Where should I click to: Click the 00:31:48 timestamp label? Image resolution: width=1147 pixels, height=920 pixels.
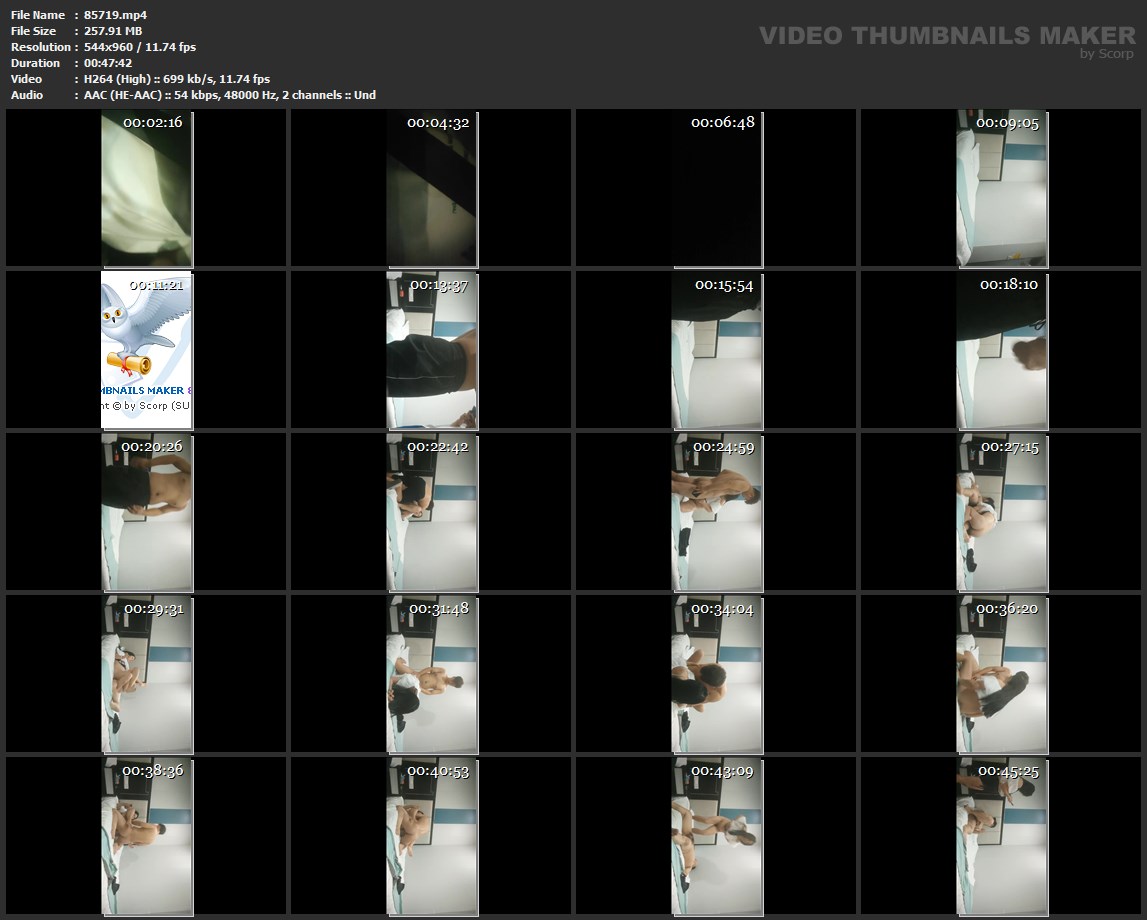coord(438,609)
